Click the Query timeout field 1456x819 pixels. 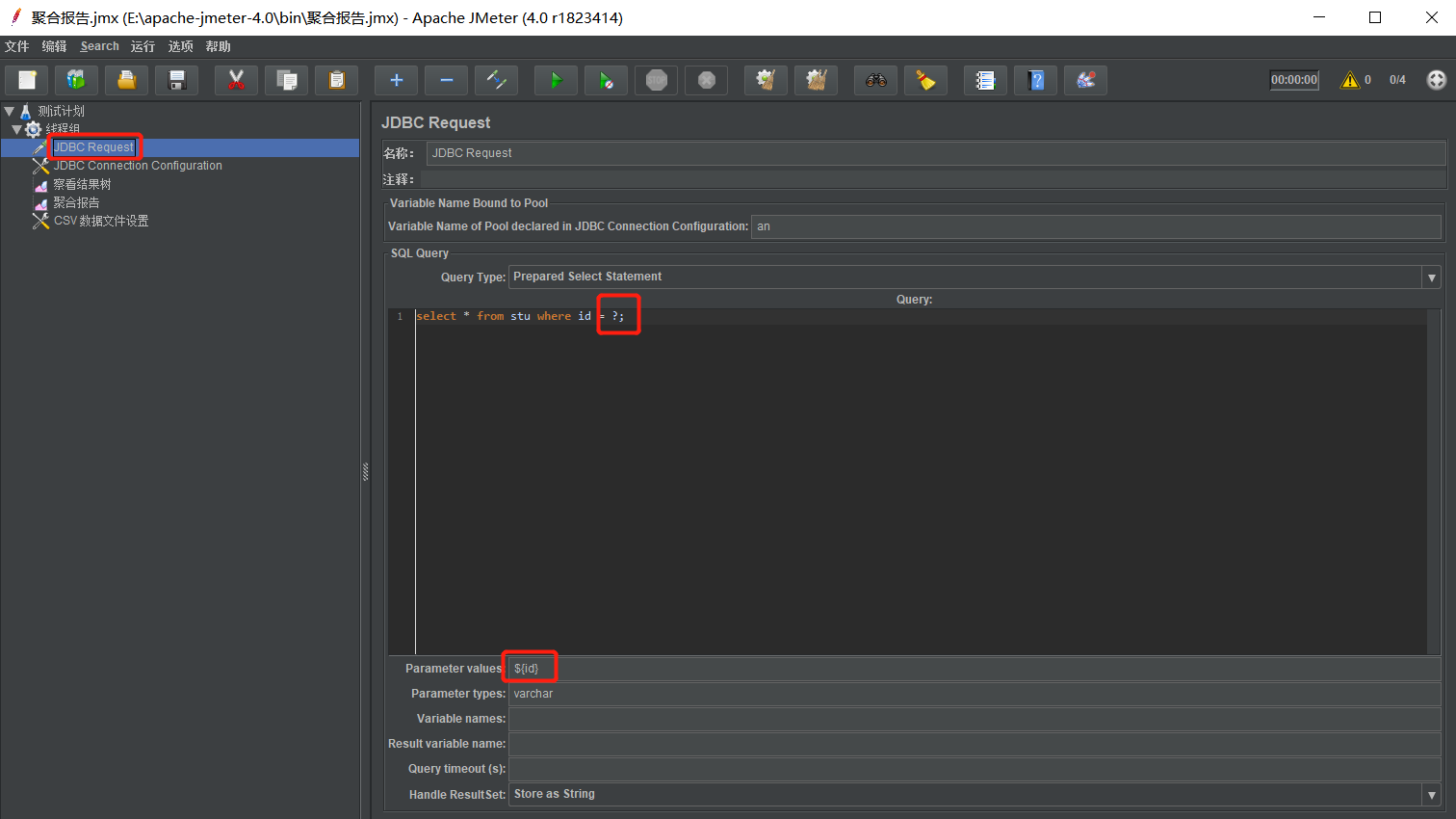(975, 769)
